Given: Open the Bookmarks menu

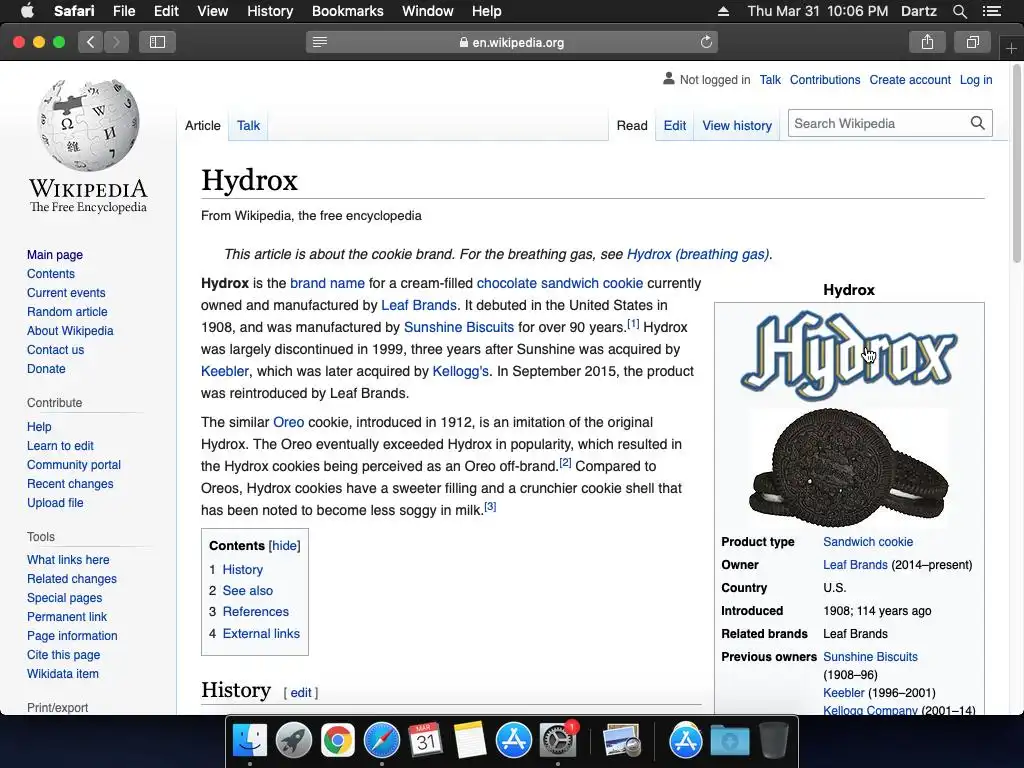Looking at the screenshot, I should tap(347, 11).
